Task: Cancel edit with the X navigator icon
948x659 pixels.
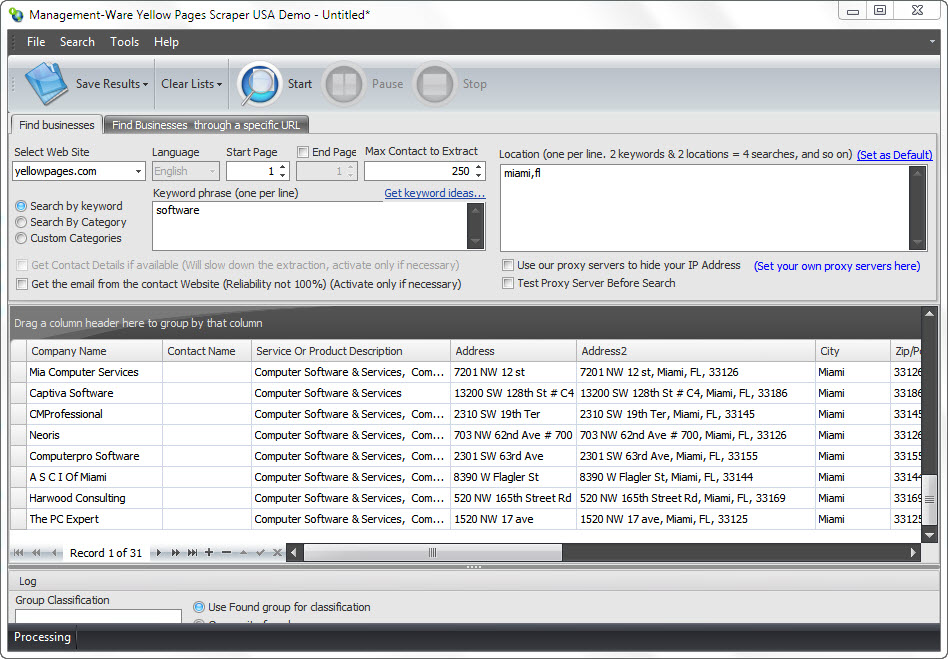Action: click(x=277, y=552)
